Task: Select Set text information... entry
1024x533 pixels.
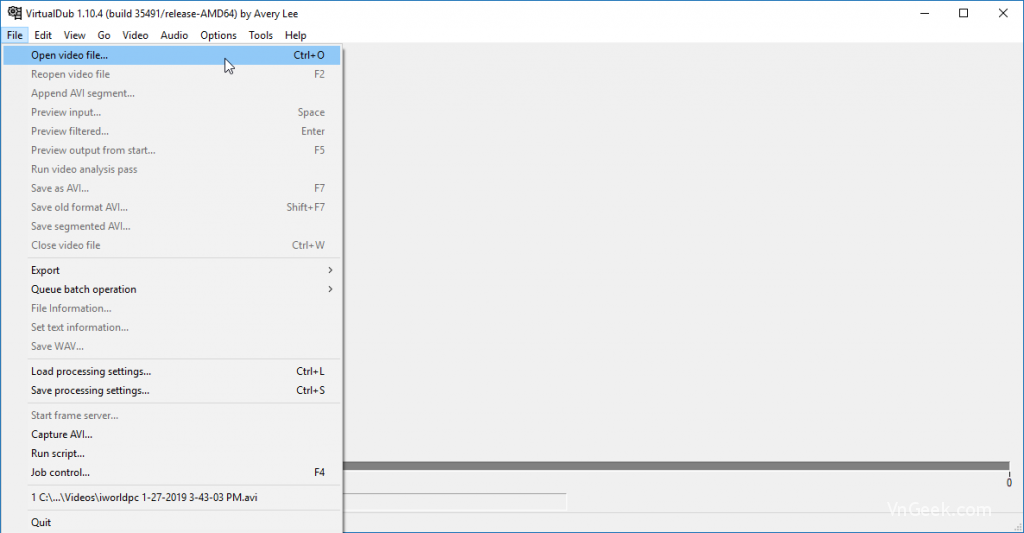Action: coord(172,327)
